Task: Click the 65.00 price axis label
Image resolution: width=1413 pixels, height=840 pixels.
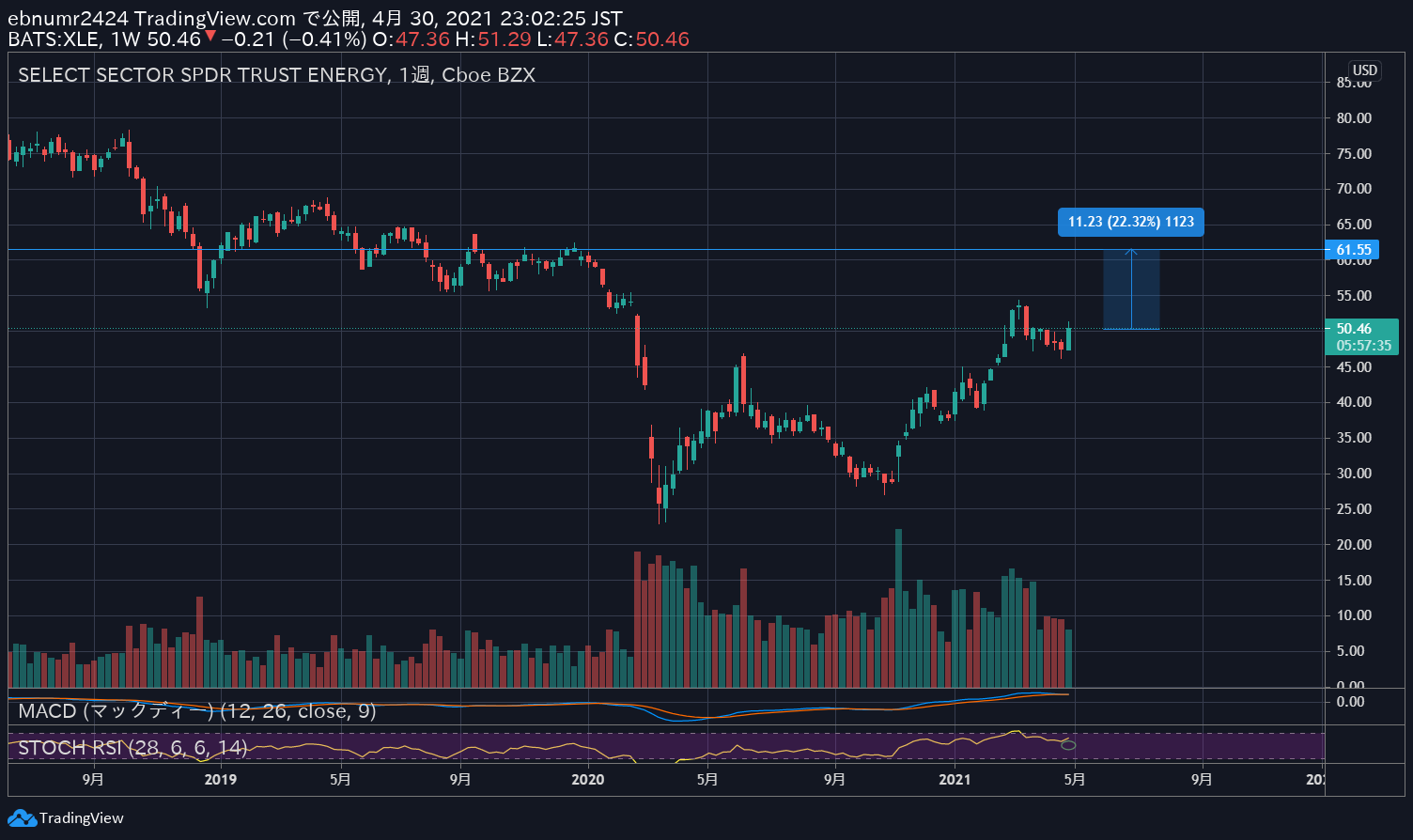Action: (1354, 225)
